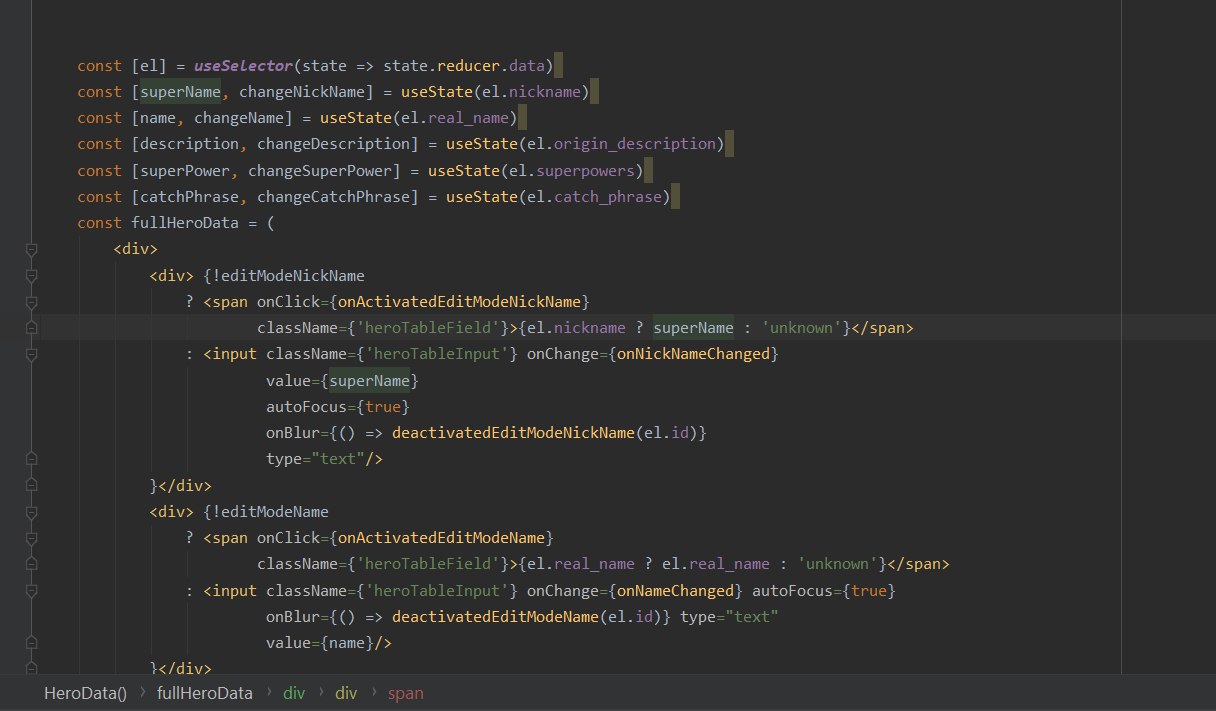Click onNickNameChanged handler name

(x=692, y=354)
